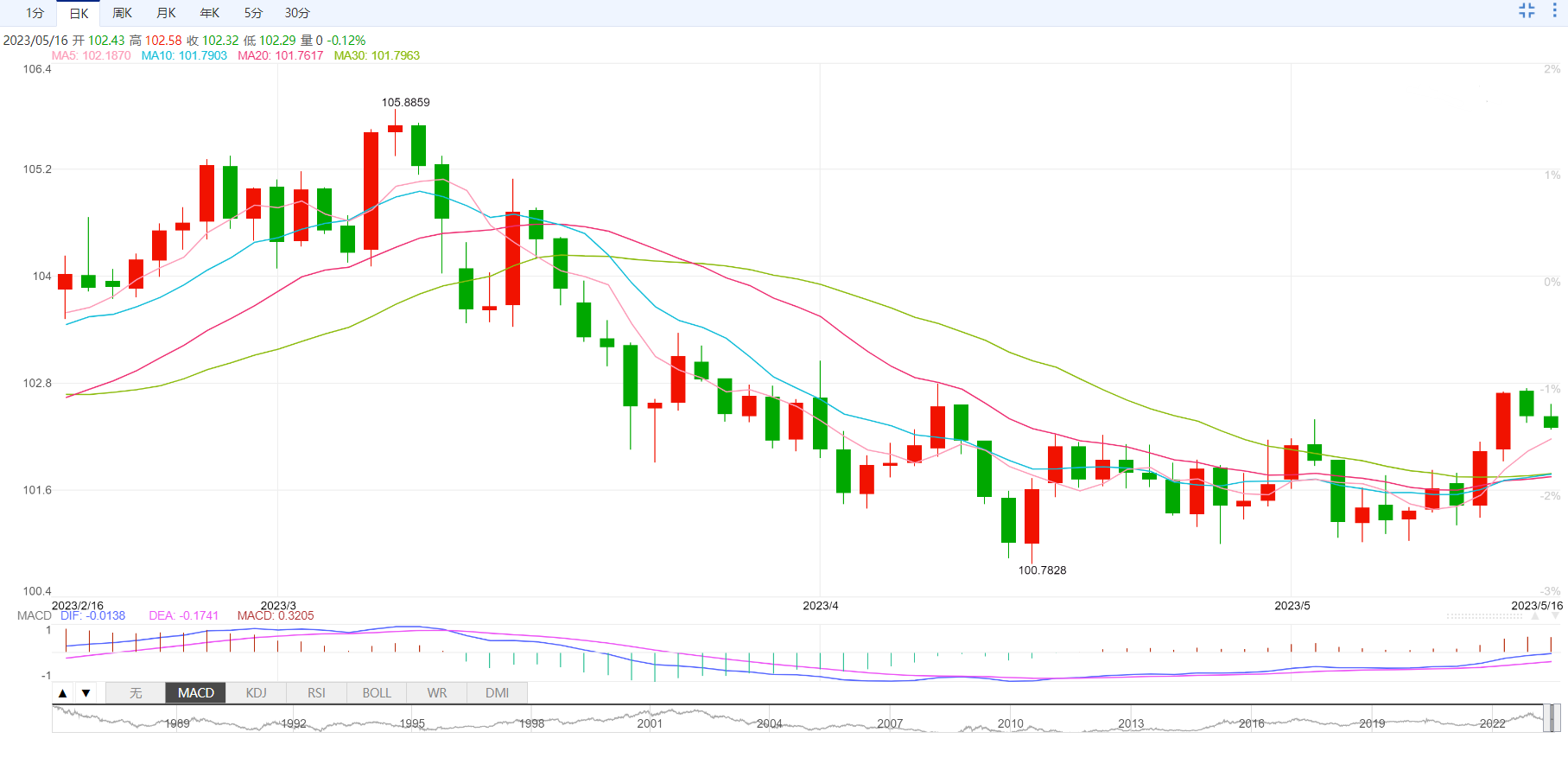The image size is (1568, 764).
Task: Select the 30分 thirty-minute chart tab
Action: click(x=297, y=13)
